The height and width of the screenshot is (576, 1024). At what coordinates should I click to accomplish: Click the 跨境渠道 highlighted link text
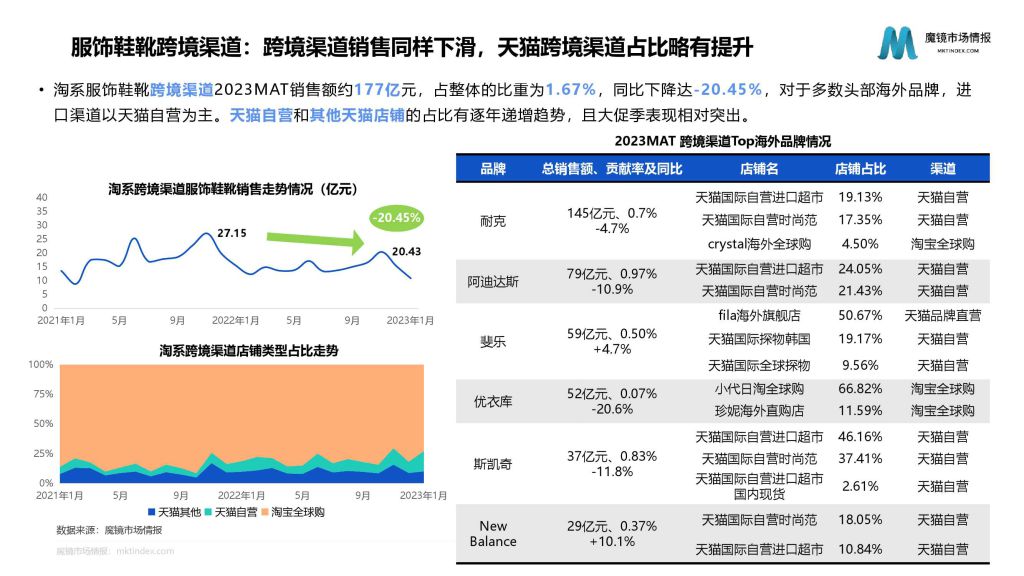[x=182, y=90]
